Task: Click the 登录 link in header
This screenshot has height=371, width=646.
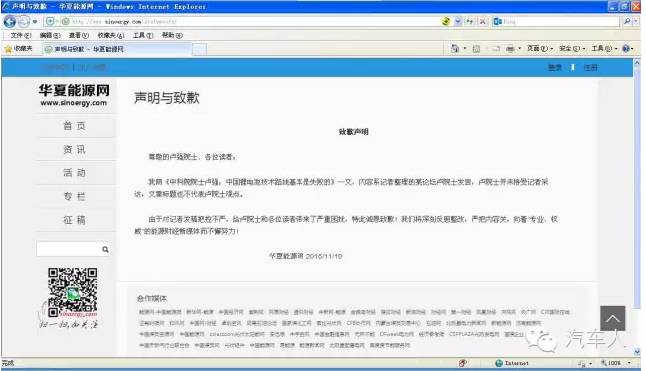Action: 555,68
